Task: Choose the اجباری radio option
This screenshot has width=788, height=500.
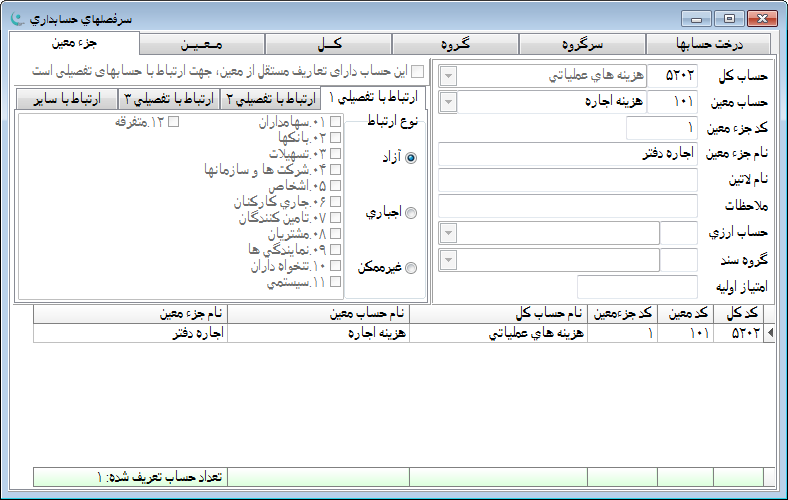Action: click(x=411, y=212)
